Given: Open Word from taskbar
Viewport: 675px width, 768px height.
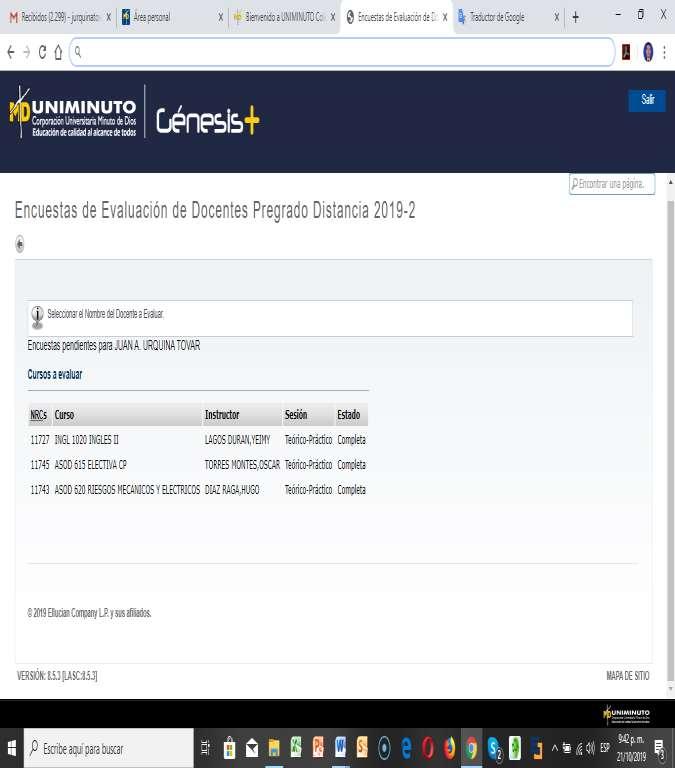Looking at the screenshot, I should [x=340, y=748].
